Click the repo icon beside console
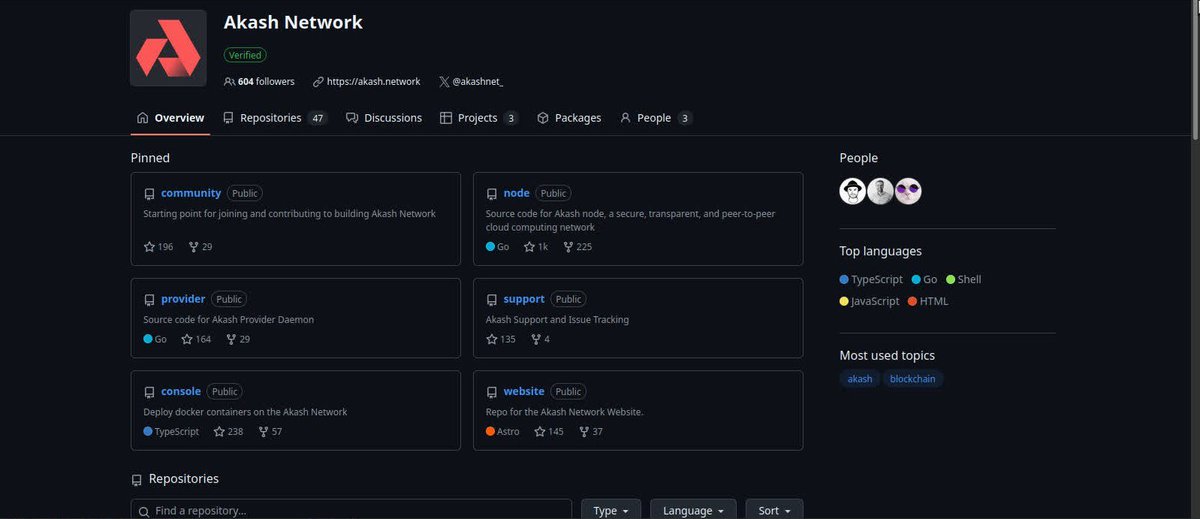The image size is (1200, 519). pos(149,393)
